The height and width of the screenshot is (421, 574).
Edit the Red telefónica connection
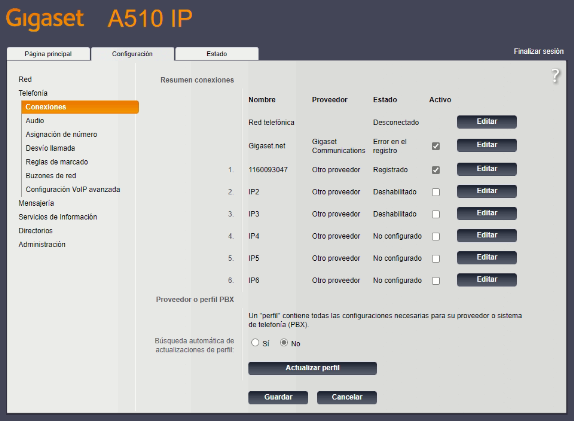(x=487, y=122)
